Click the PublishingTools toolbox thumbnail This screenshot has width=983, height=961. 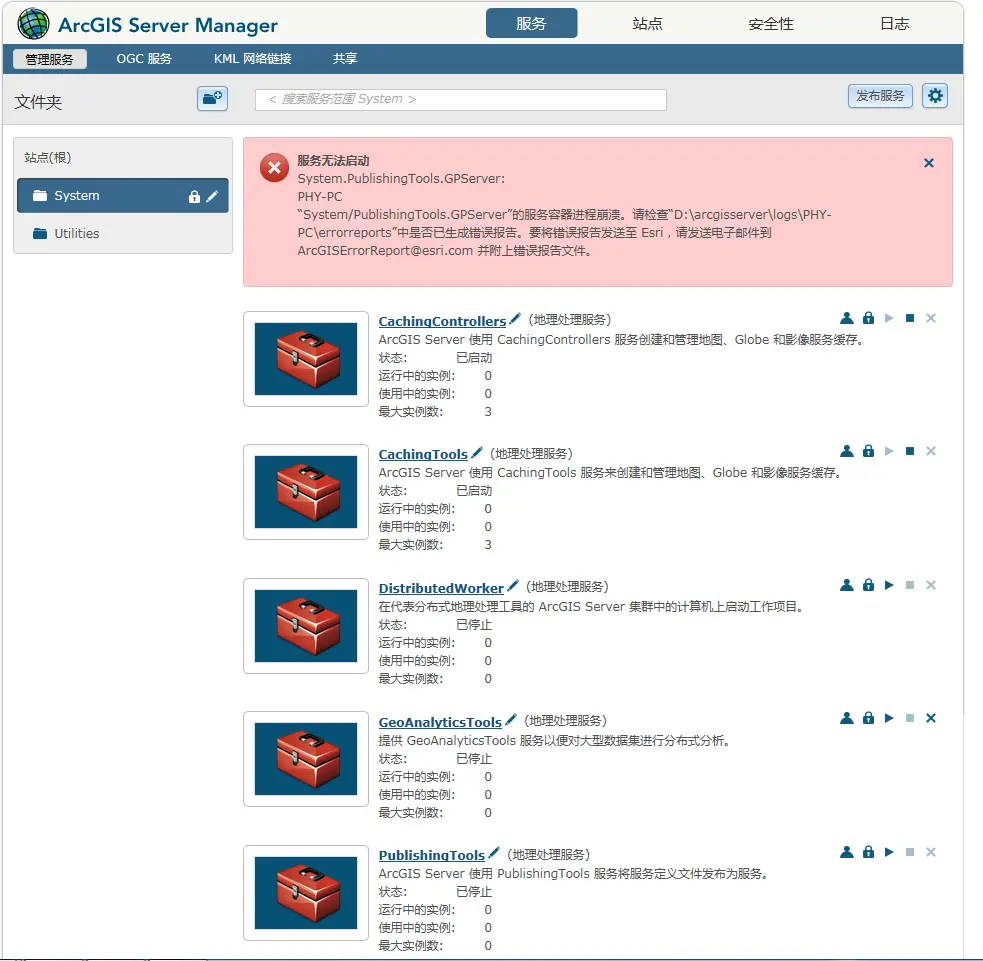306,893
